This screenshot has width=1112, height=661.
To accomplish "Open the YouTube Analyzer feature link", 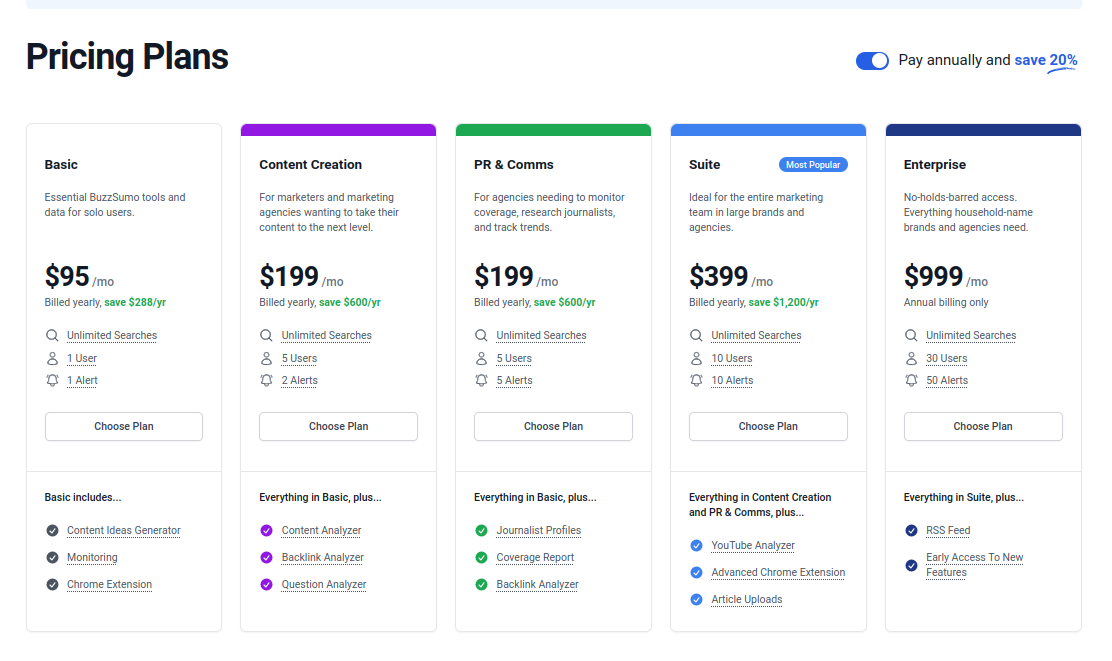I will (x=753, y=545).
